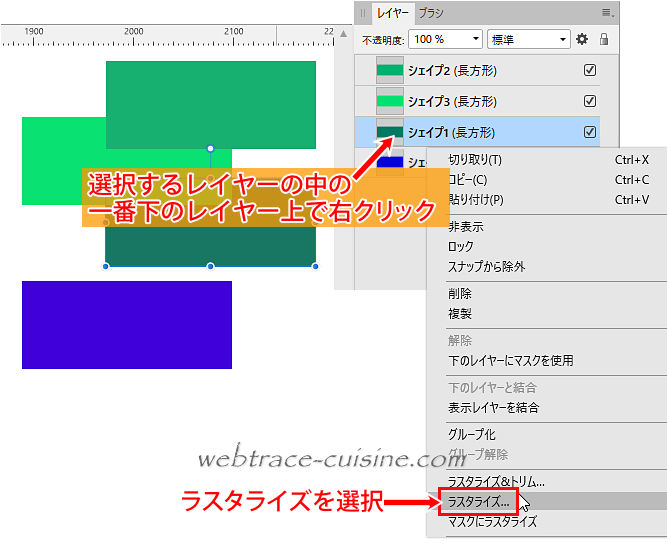Select 表示レイヤーを結合 menu entry

(493, 408)
